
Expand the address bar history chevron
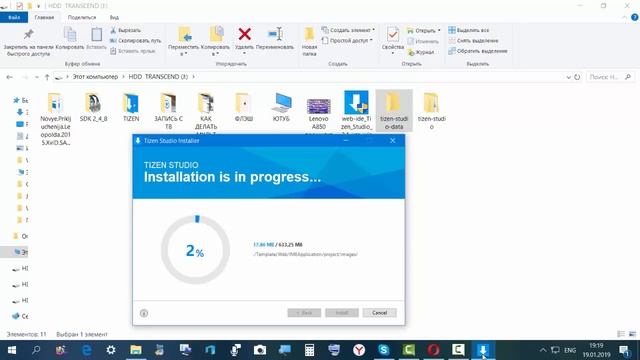click(568, 77)
